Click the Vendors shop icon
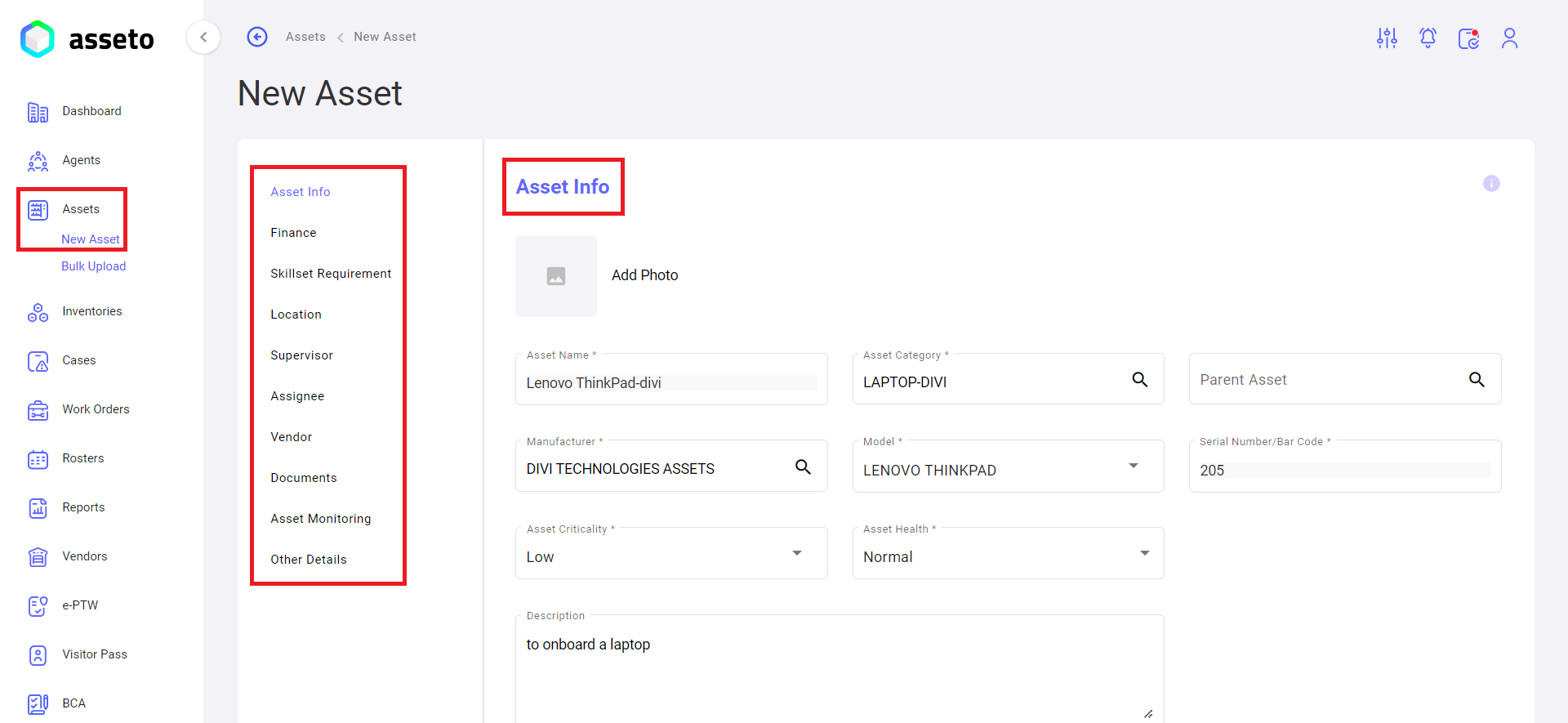This screenshot has height=723, width=1568. click(x=38, y=557)
